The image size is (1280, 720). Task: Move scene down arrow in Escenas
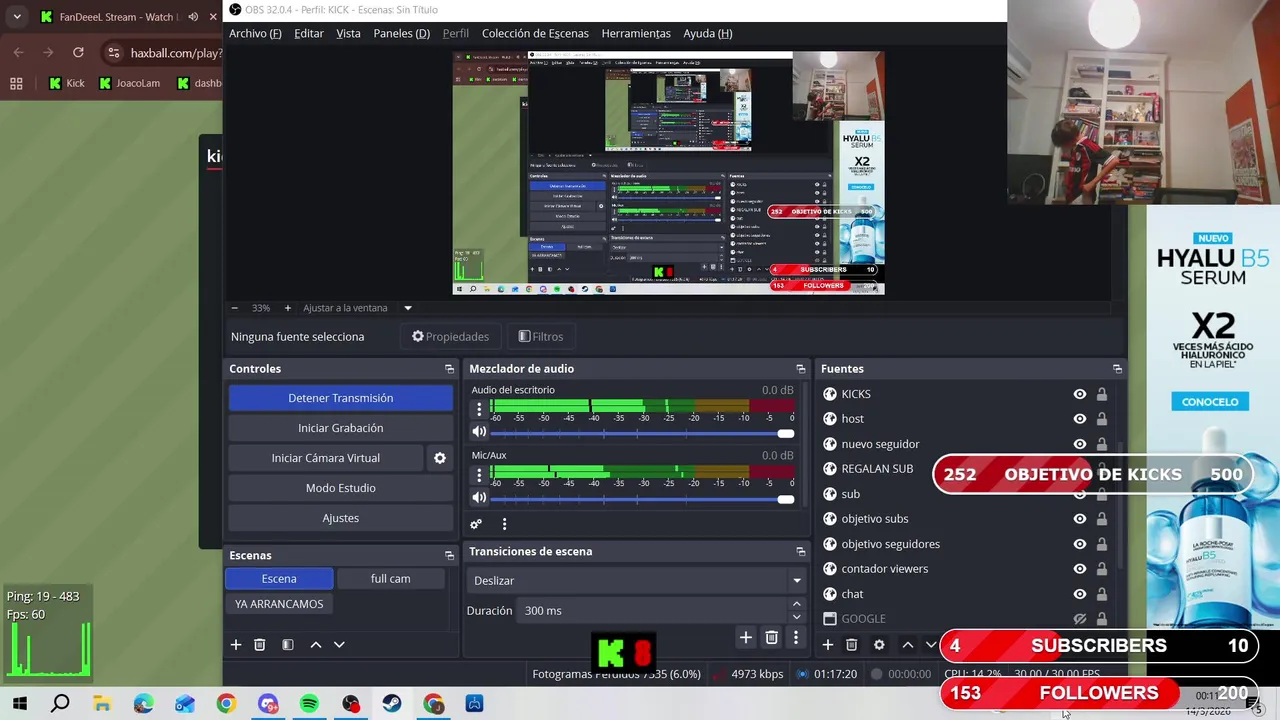tap(339, 645)
